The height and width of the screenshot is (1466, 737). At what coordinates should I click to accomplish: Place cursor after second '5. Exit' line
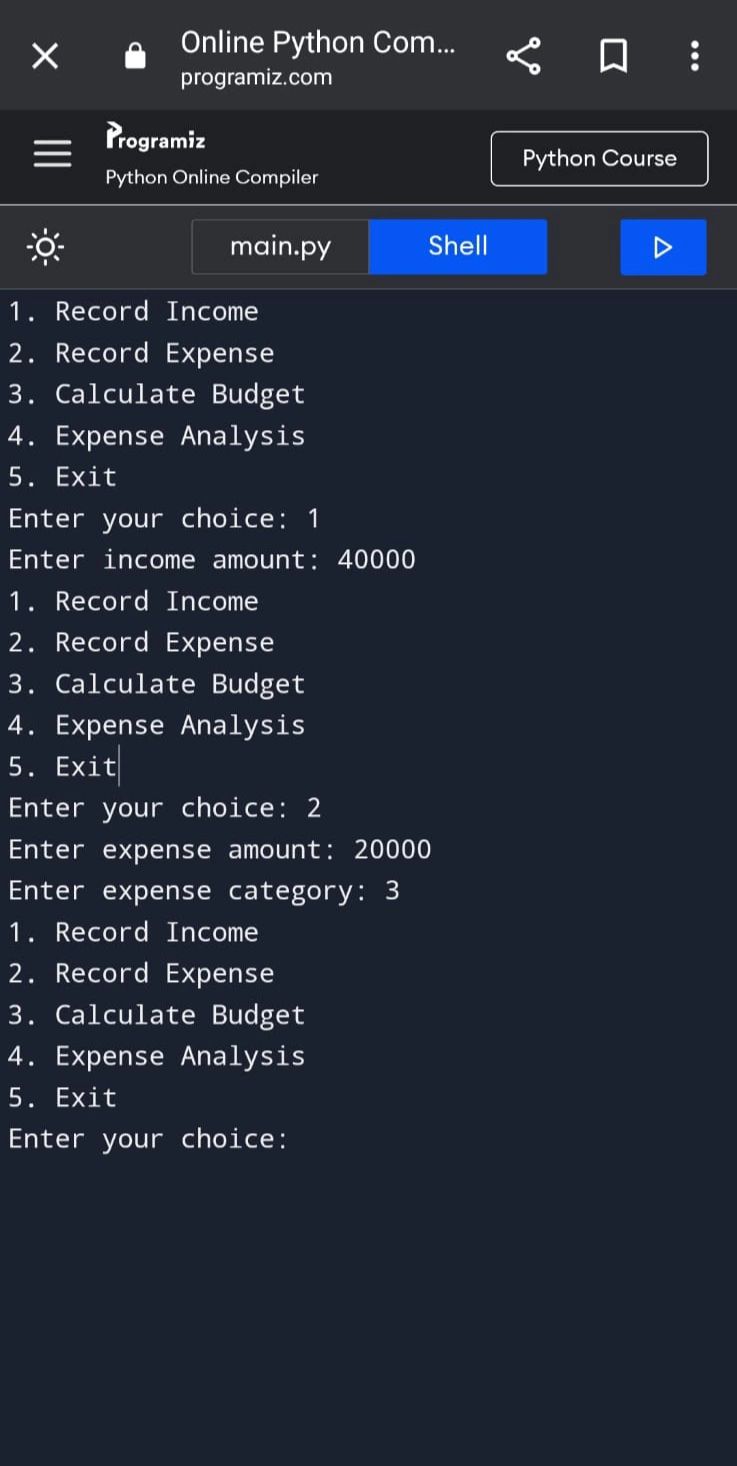119,767
